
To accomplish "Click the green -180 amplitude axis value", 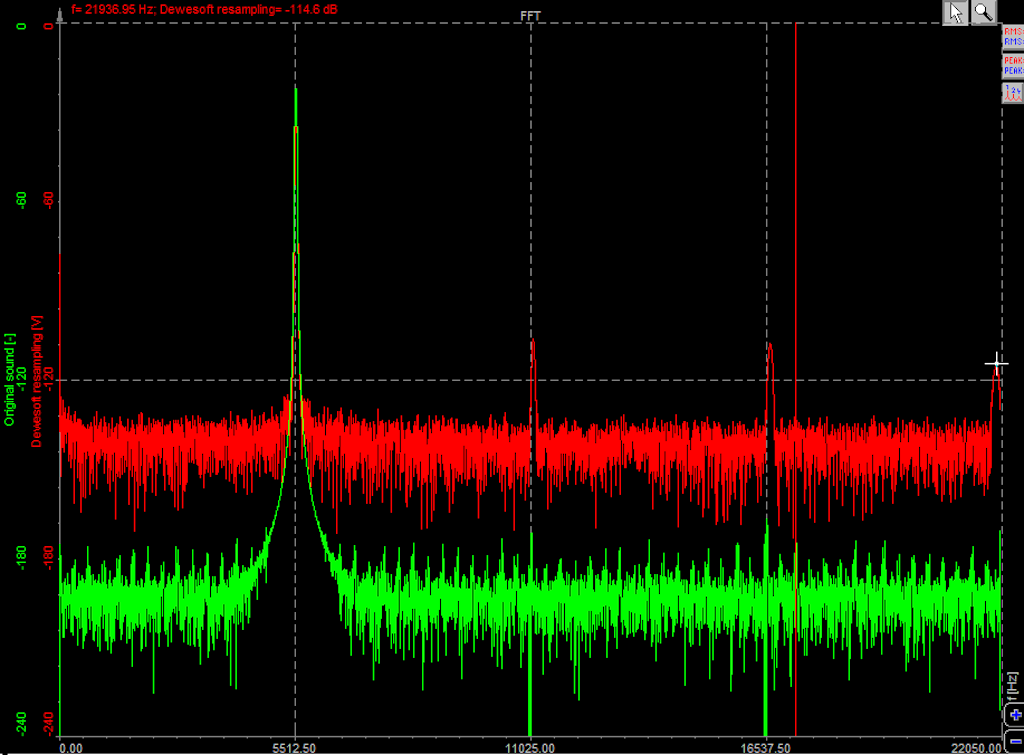I will click(22, 557).
